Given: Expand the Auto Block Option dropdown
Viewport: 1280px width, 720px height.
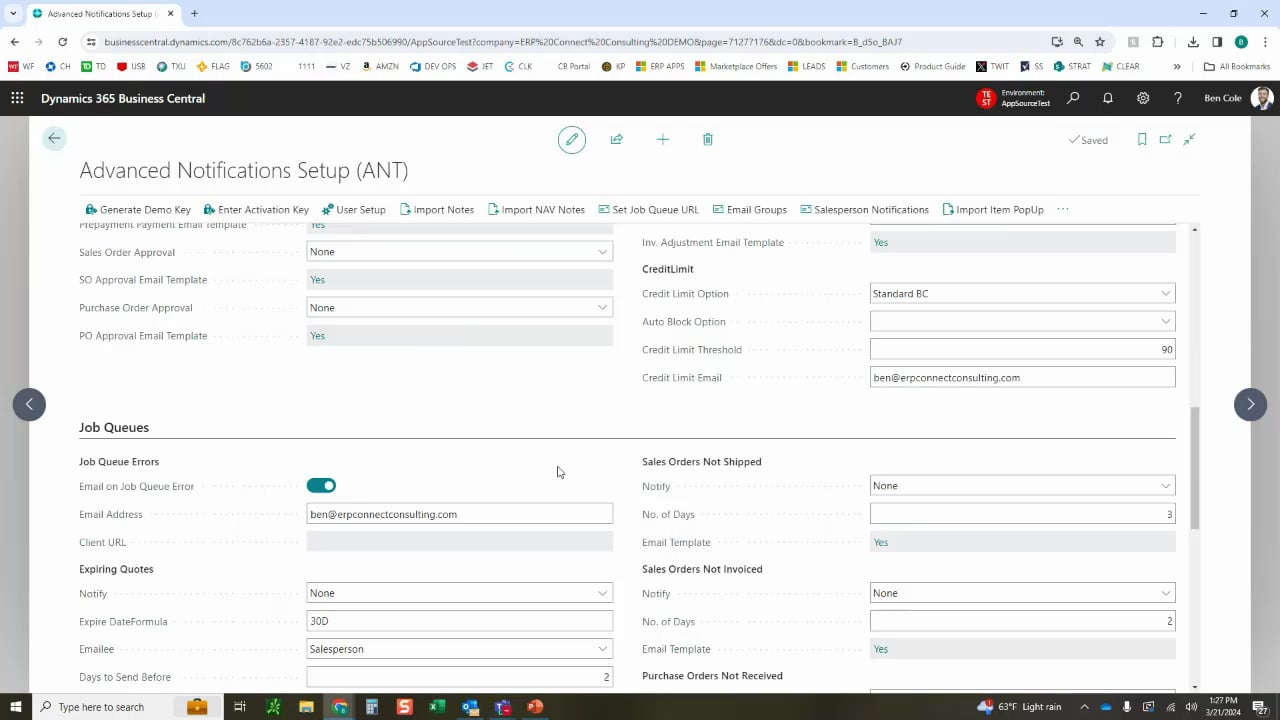Looking at the screenshot, I should (1165, 321).
